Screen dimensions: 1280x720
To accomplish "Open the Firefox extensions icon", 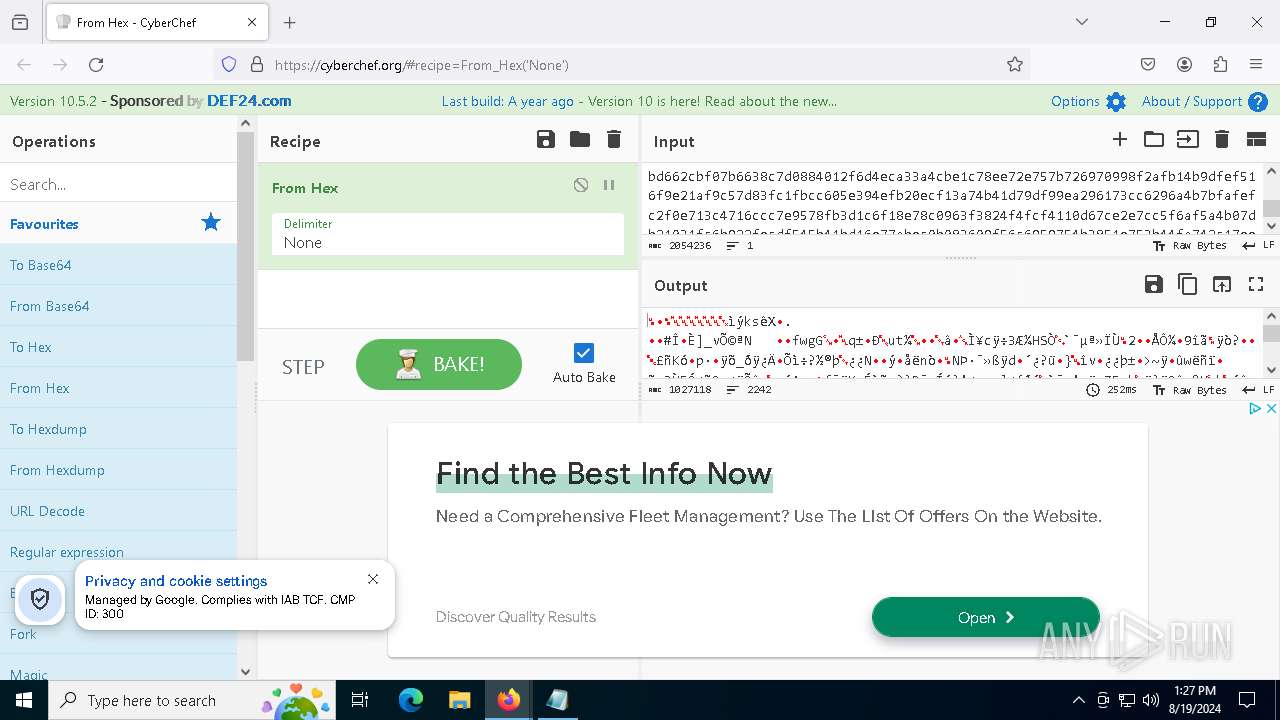I will [x=1220, y=64].
